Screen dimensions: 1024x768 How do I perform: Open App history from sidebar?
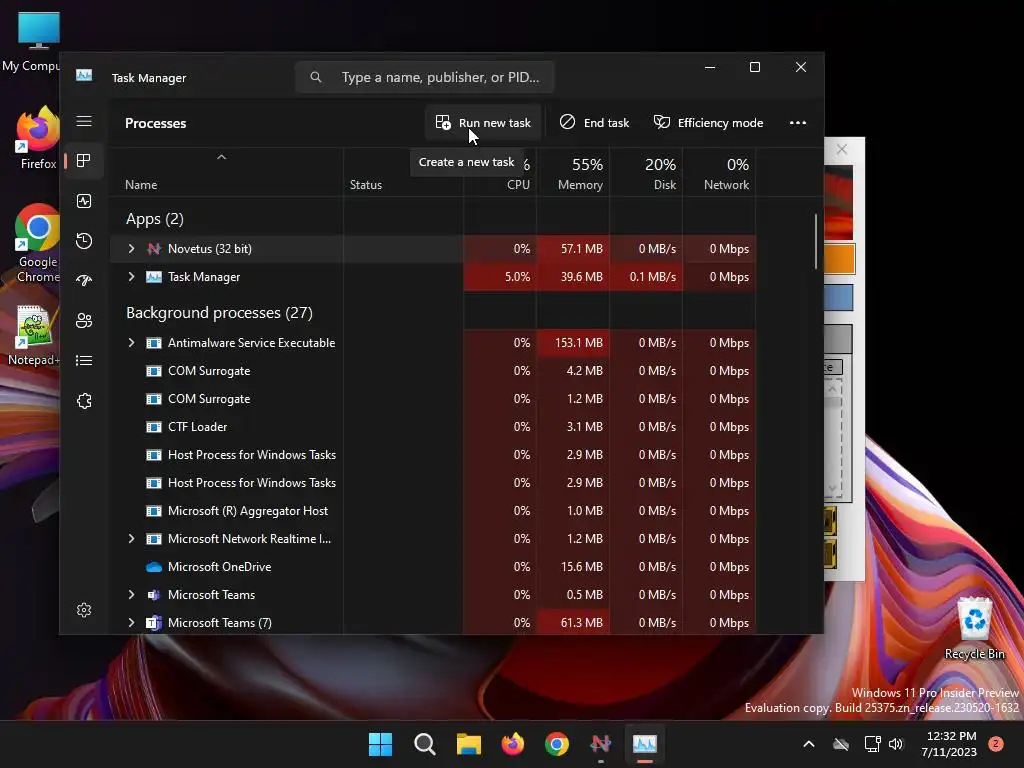tap(84, 241)
